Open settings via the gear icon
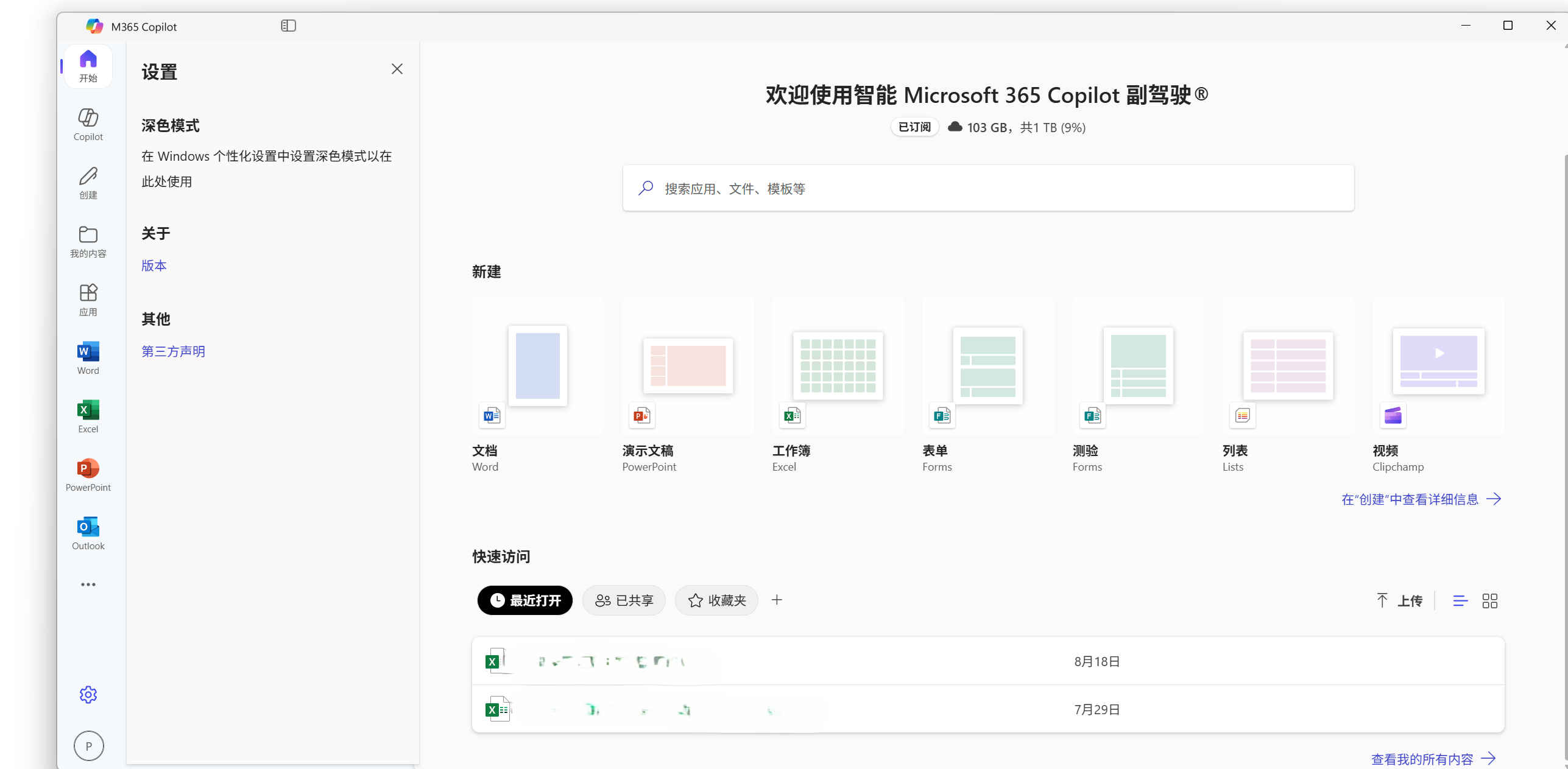The image size is (1568, 769). coord(88,694)
